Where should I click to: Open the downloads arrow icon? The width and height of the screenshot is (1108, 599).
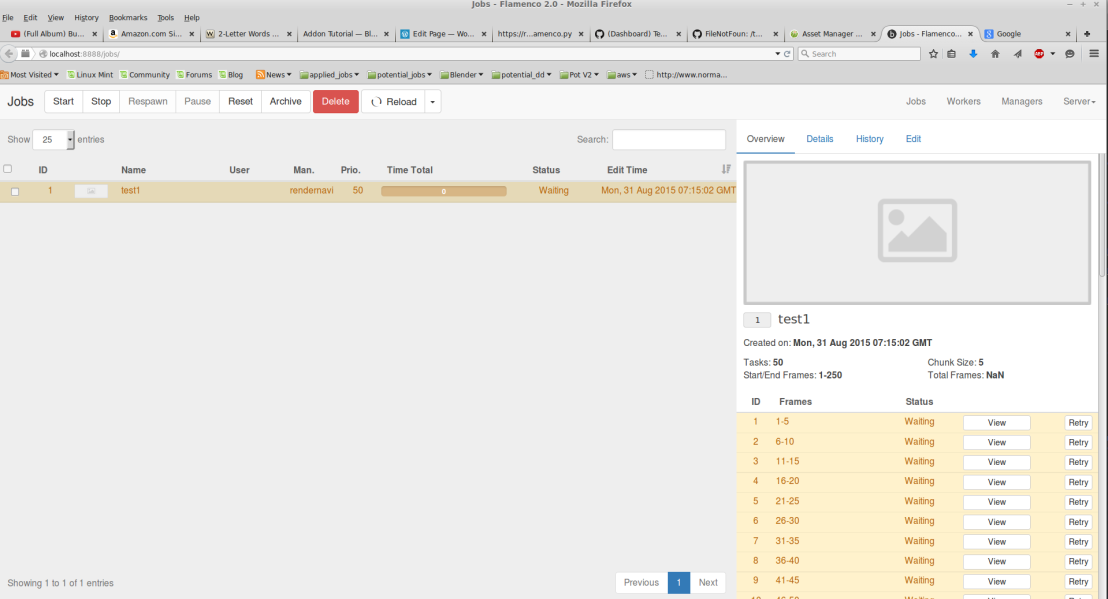click(974, 54)
